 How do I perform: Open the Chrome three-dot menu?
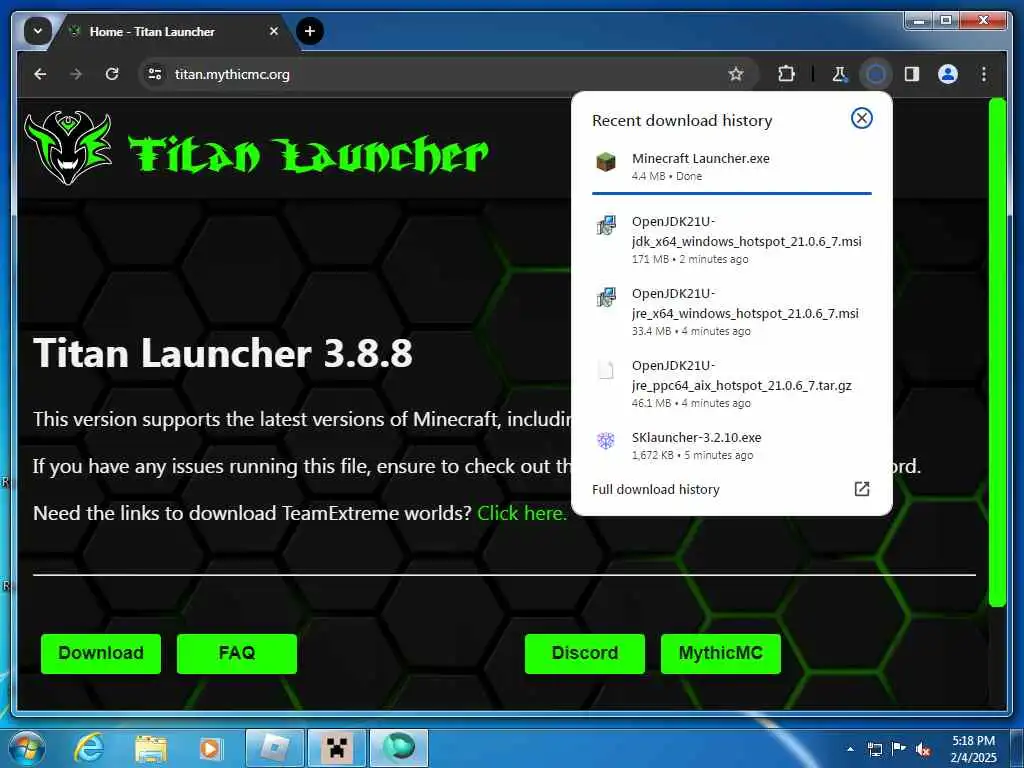[984, 74]
